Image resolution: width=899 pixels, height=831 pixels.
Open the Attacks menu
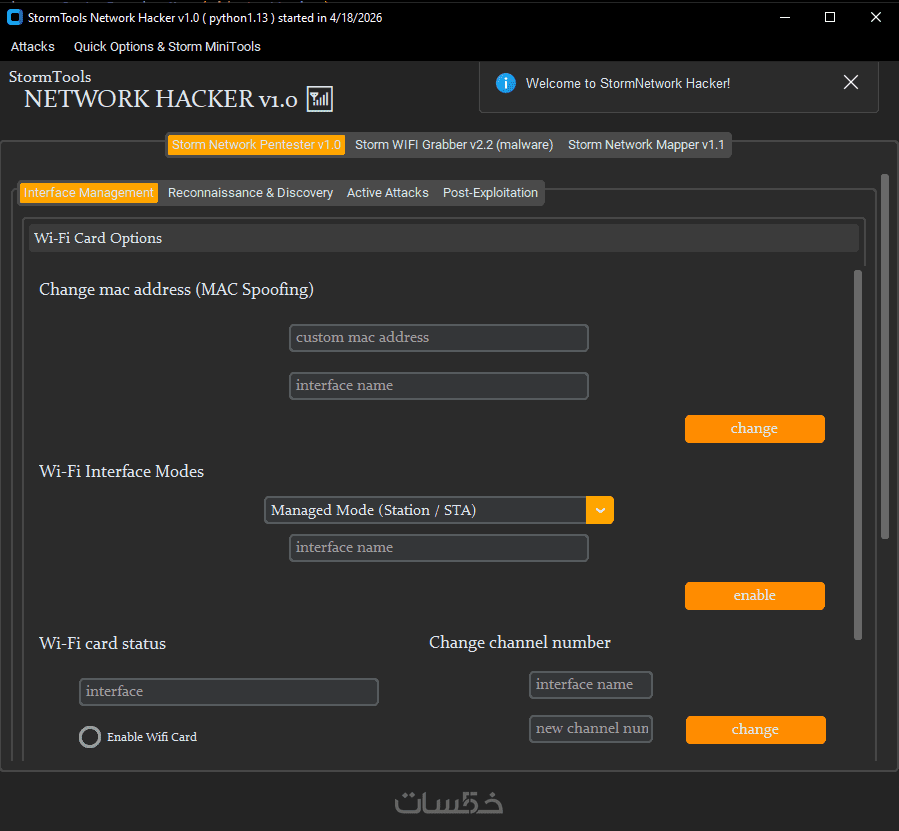click(x=33, y=46)
